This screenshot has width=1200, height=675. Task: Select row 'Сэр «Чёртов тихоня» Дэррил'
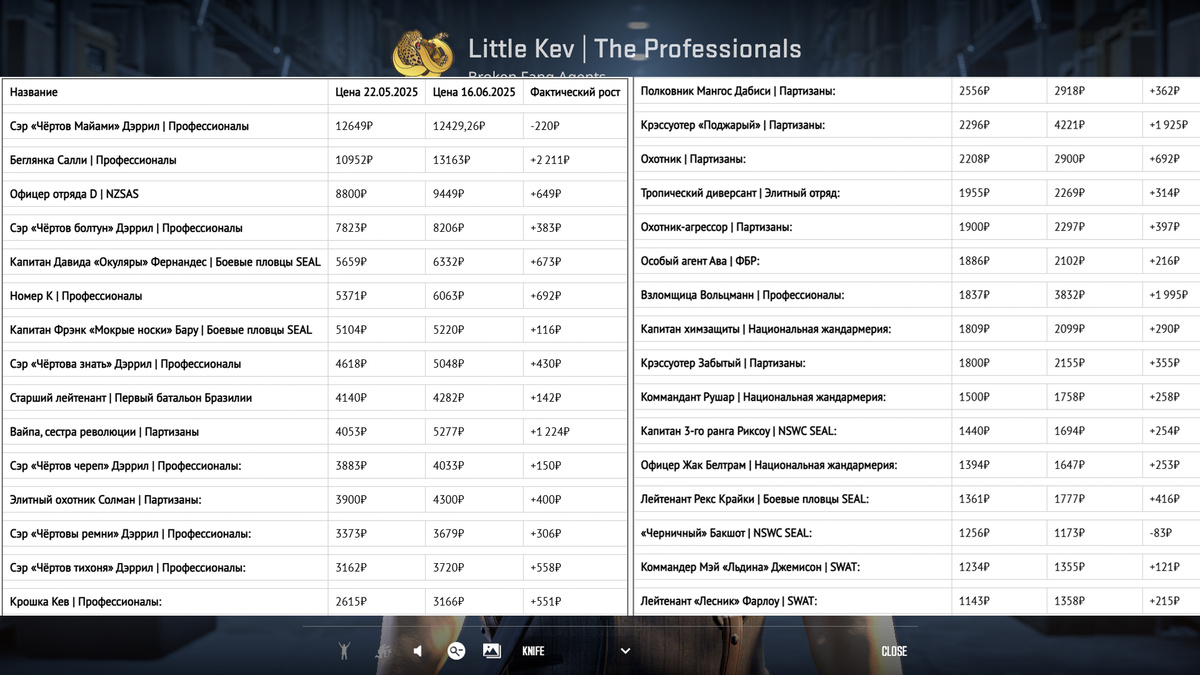tap(315, 568)
